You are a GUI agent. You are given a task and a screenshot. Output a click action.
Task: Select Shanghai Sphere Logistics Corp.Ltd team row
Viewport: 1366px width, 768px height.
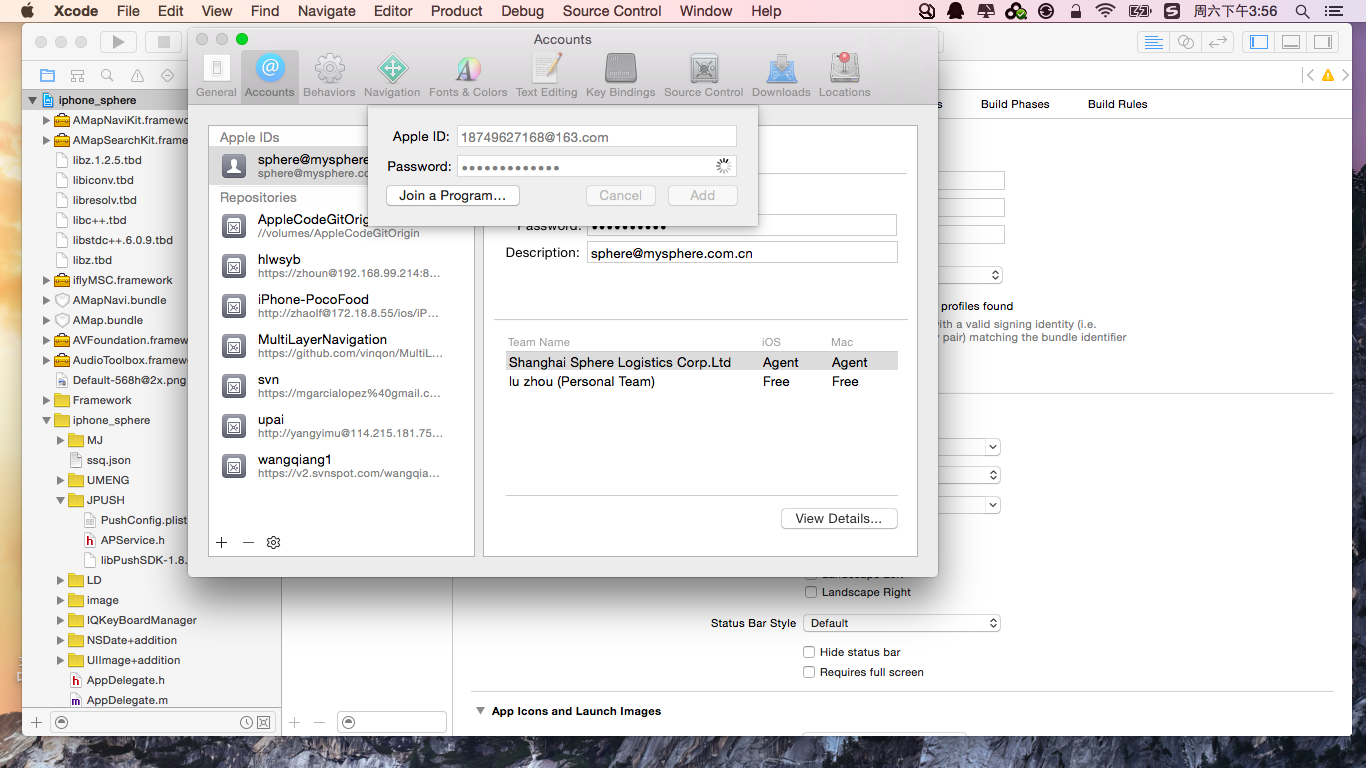point(701,362)
